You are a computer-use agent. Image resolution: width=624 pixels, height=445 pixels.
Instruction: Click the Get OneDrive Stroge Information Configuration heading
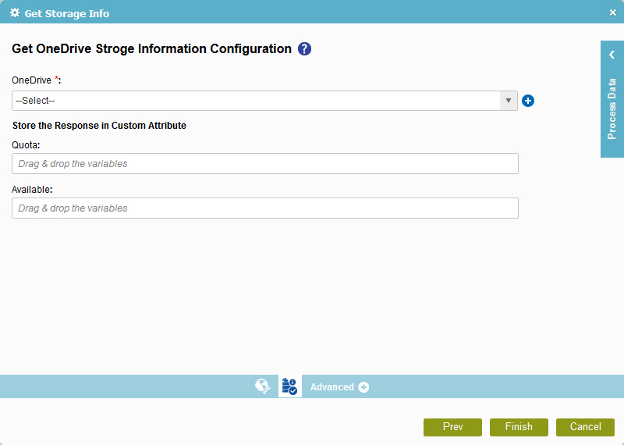point(152,49)
